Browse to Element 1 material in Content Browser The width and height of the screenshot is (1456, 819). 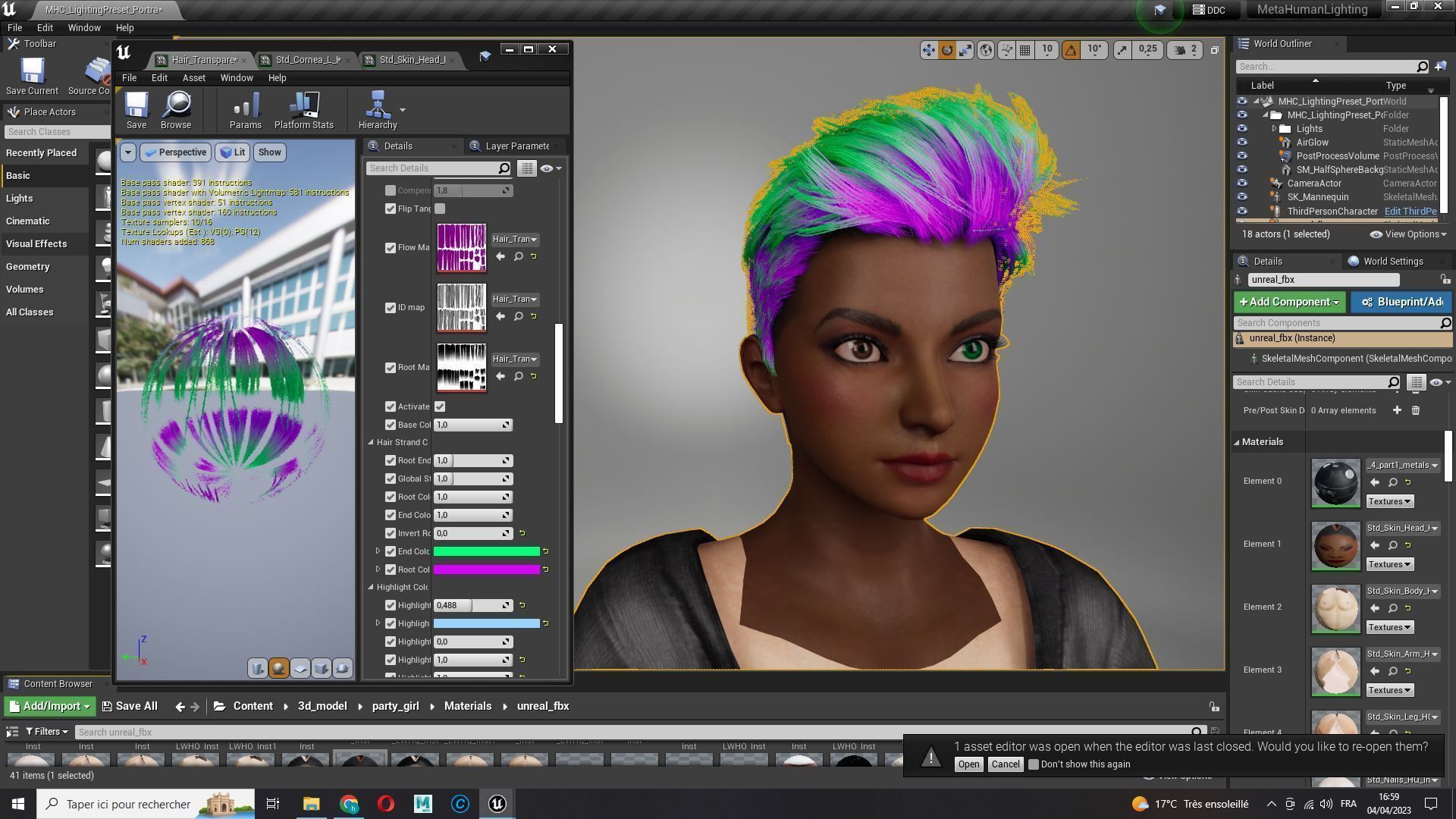click(1393, 545)
